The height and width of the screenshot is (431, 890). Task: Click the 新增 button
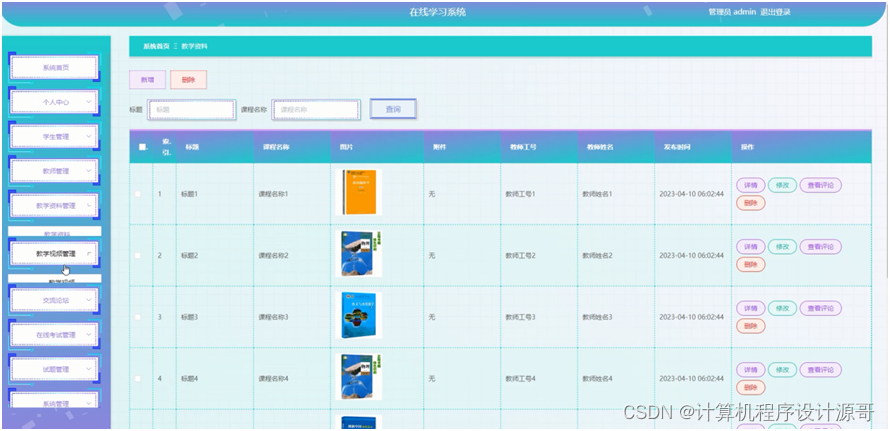click(x=148, y=80)
